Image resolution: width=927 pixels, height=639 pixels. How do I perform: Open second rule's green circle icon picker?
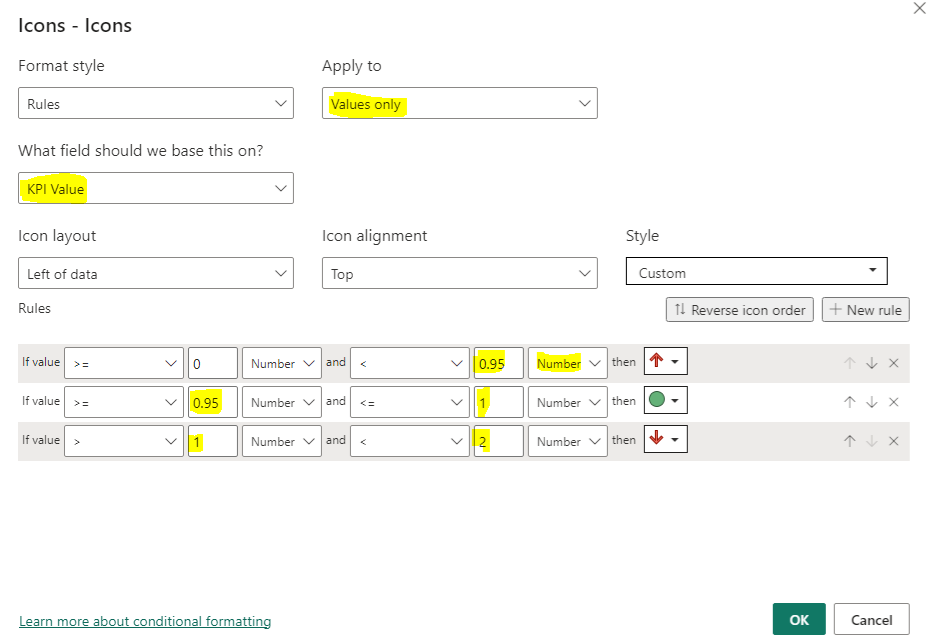(x=665, y=400)
